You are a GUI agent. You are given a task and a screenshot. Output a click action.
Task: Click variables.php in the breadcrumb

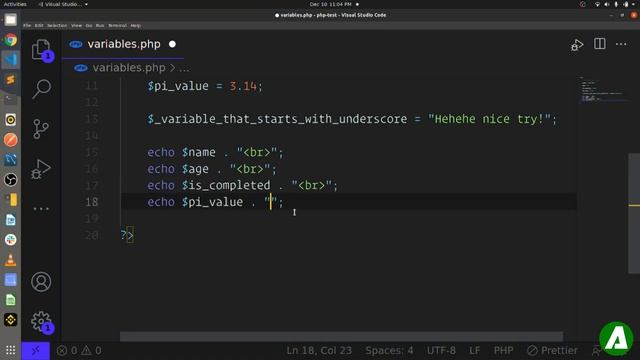click(129, 68)
